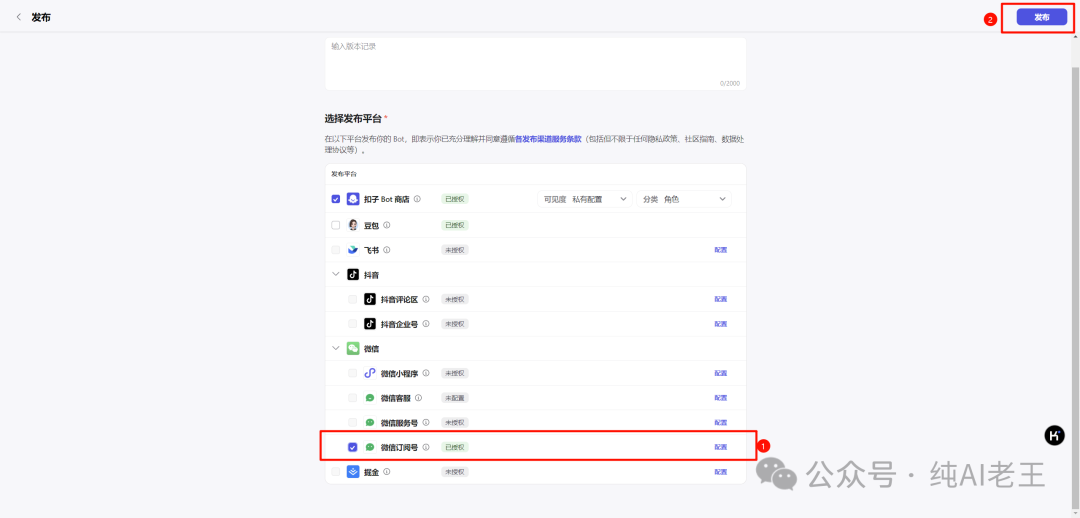This screenshot has width=1080, height=518.
Task: Click 配置 link for 抖音企业号
Action: [x=720, y=324]
